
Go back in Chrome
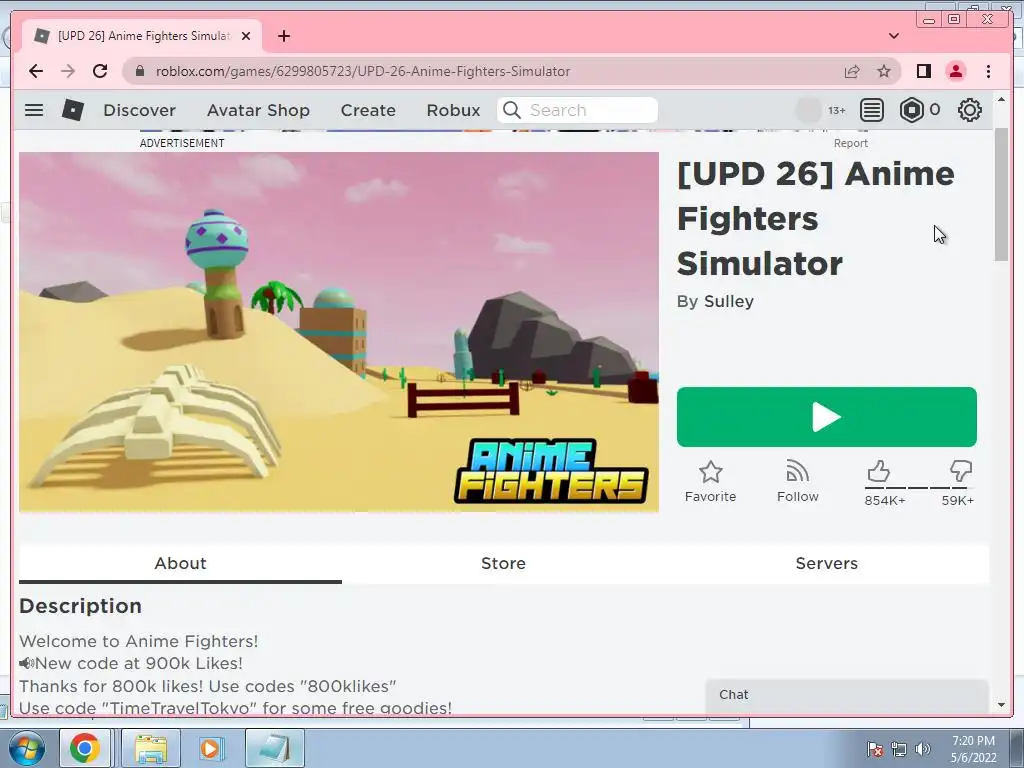pyautogui.click(x=36, y=71)
